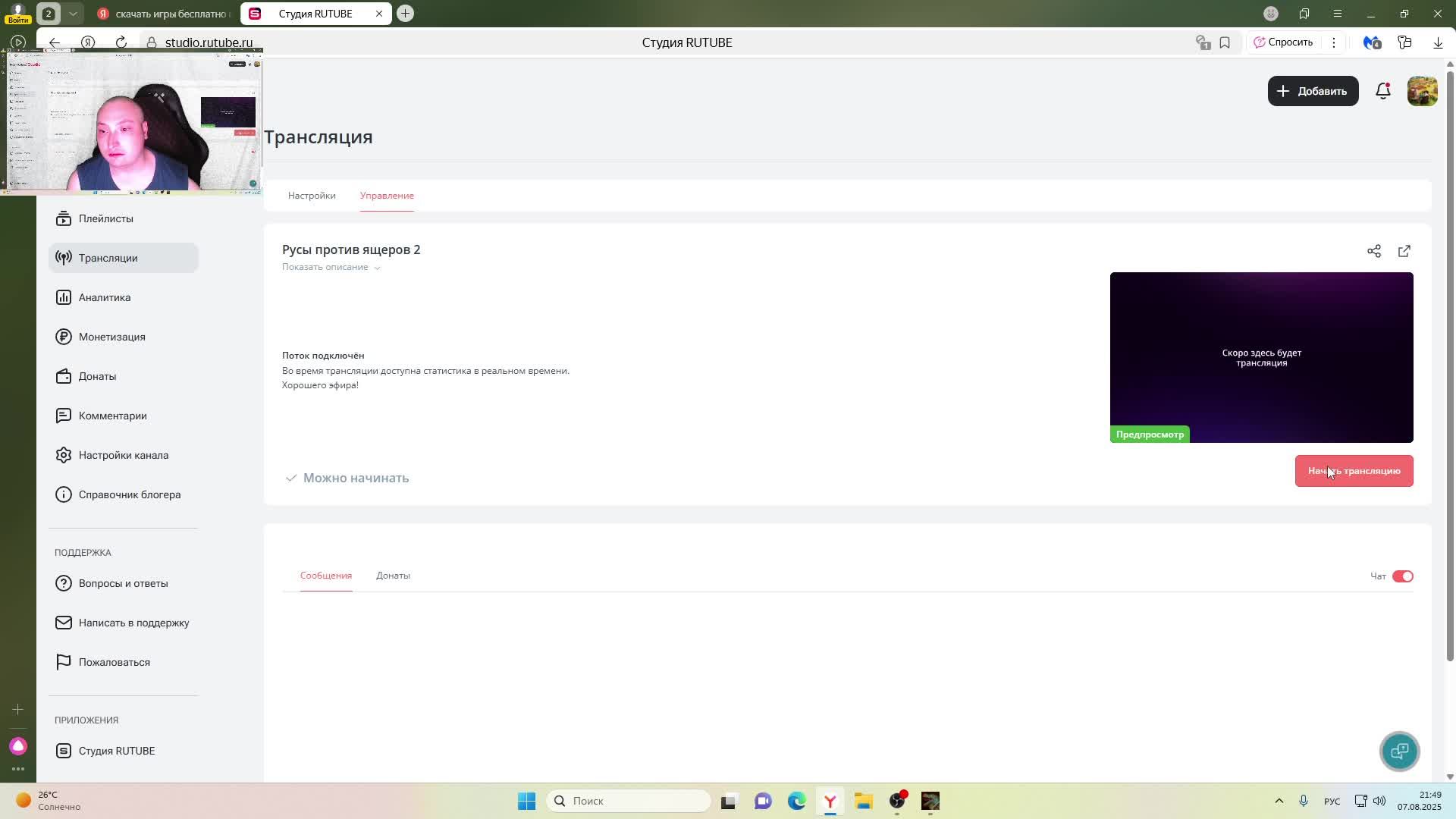Click Начать трансляцию button
Screen dimensions: 1456x819
[1354, 471]
